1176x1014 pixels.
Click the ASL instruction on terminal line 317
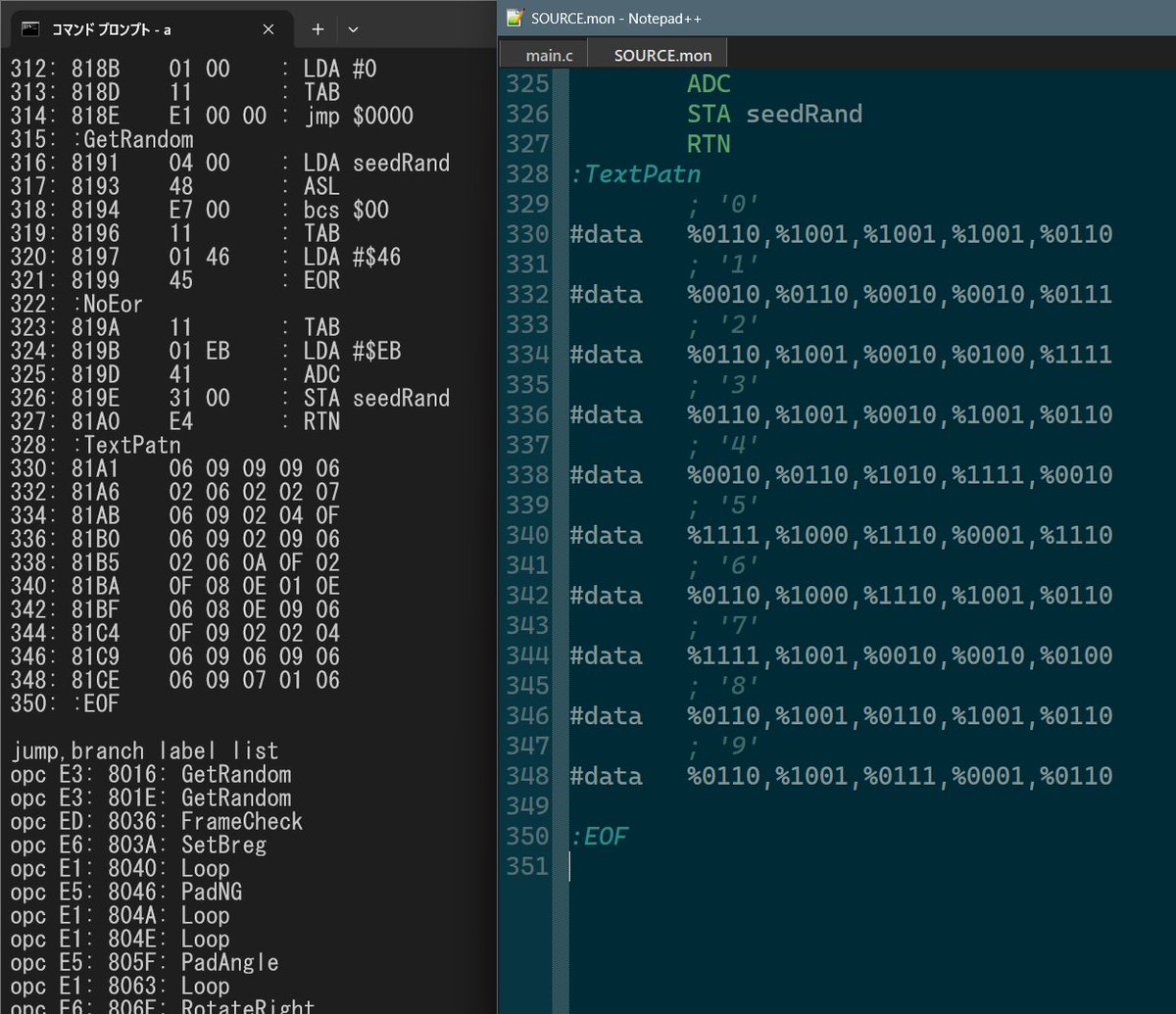click(322, 186)
